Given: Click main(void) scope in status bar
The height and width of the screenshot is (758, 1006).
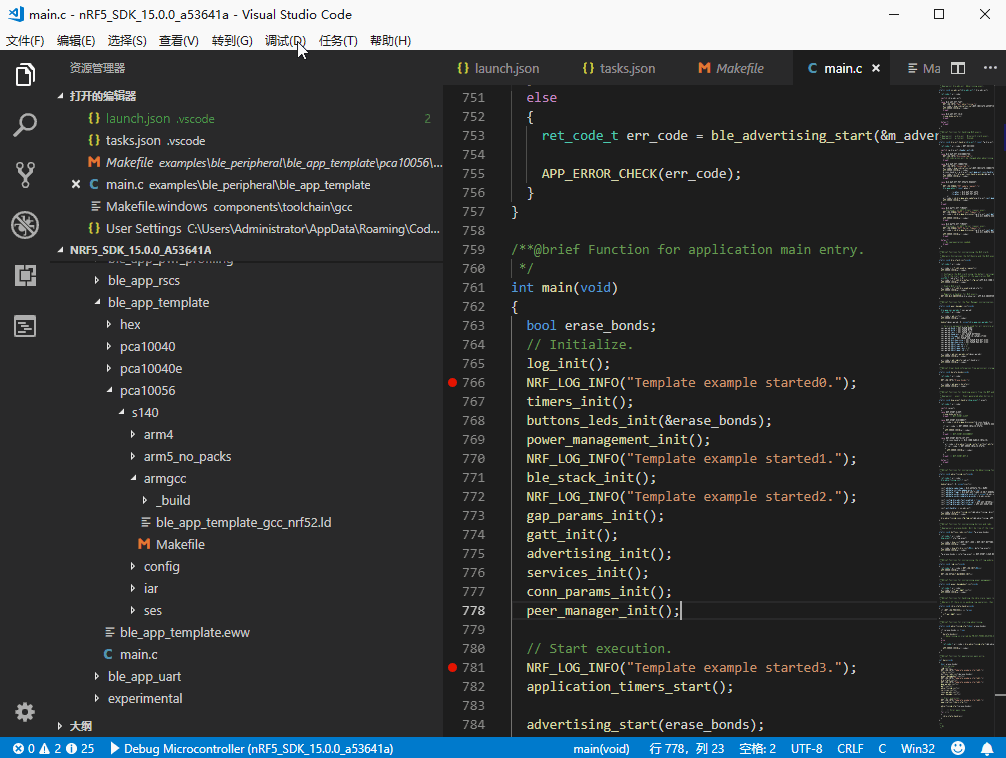Looking at the screenshot, I should [x=601, y=748].
